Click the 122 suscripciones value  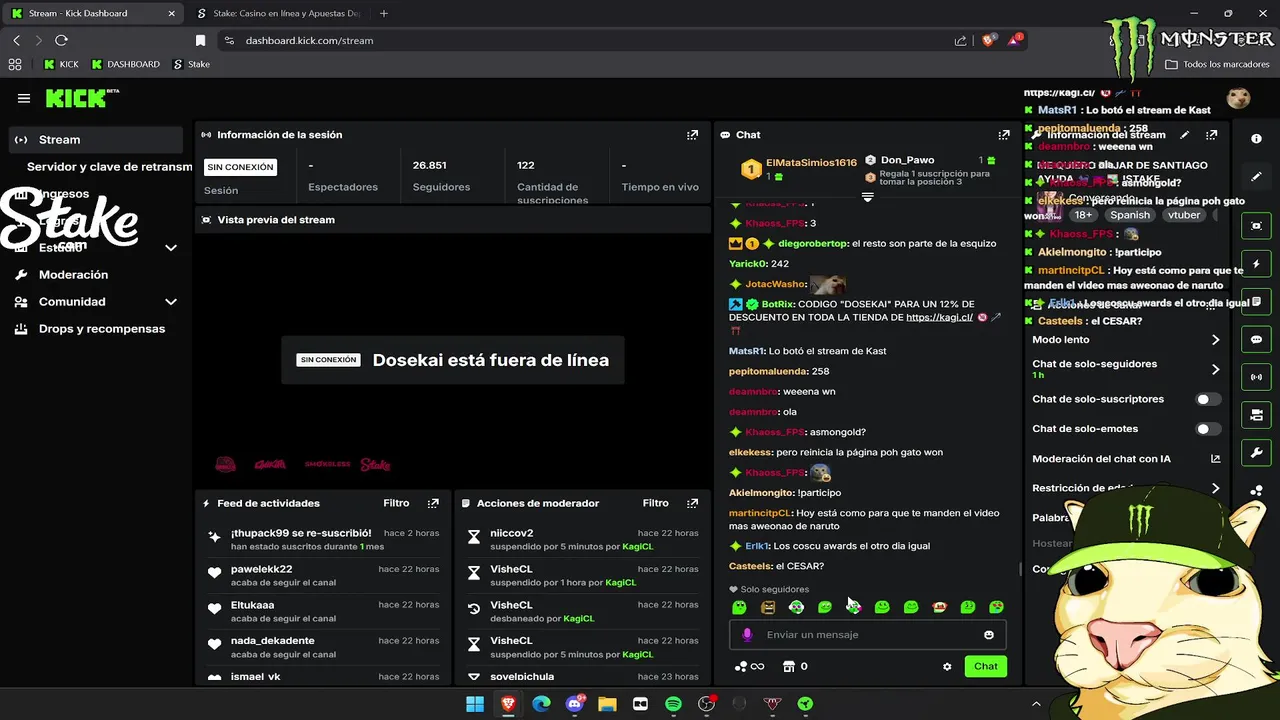(526, 165)
